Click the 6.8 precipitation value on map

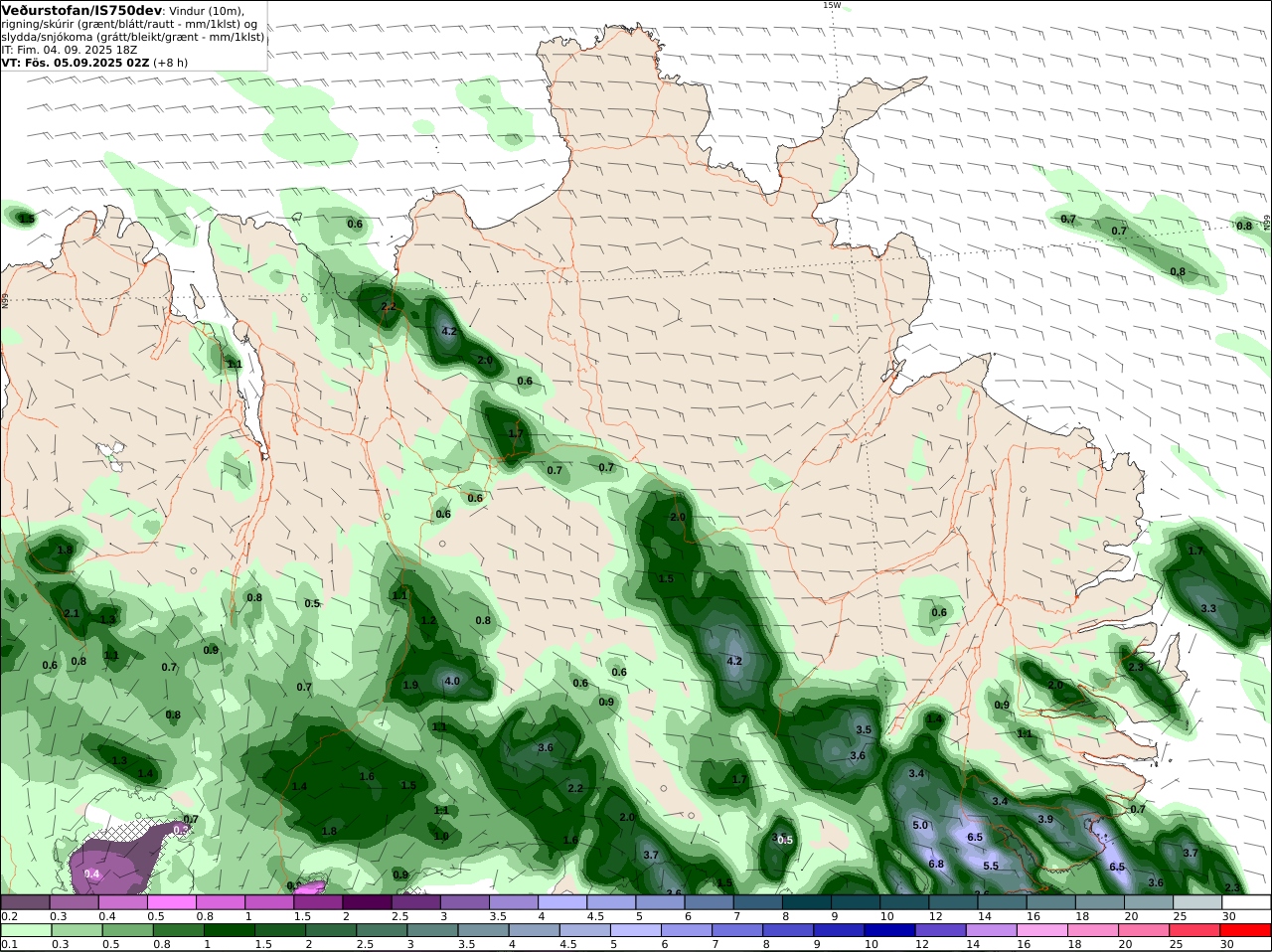coord(936,865)
